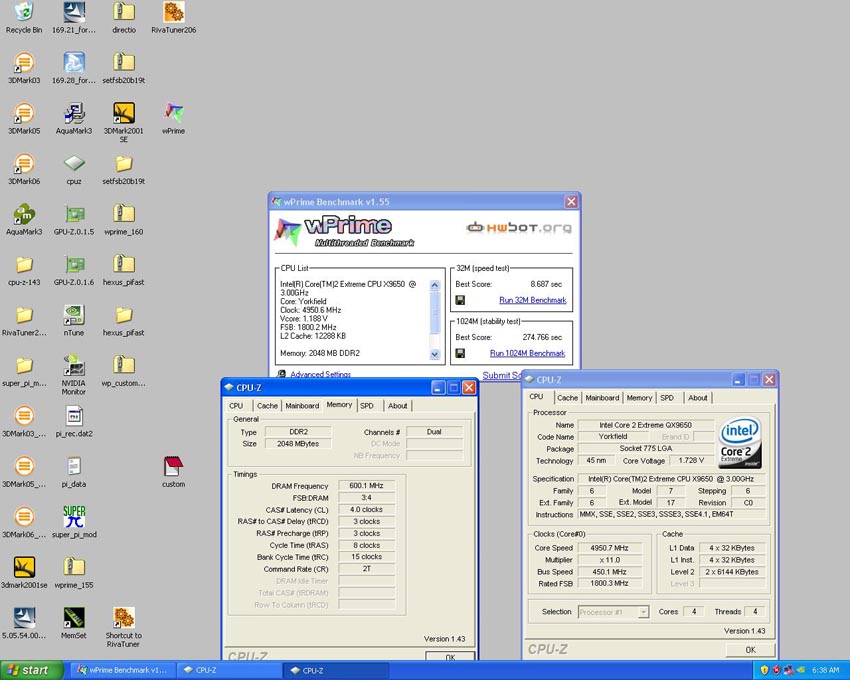The height and width of the screenshot is (680, 850).
Task: Select the 3DMark06 shortcut icon
Action: pyautogui.click(x=24, y=164)
